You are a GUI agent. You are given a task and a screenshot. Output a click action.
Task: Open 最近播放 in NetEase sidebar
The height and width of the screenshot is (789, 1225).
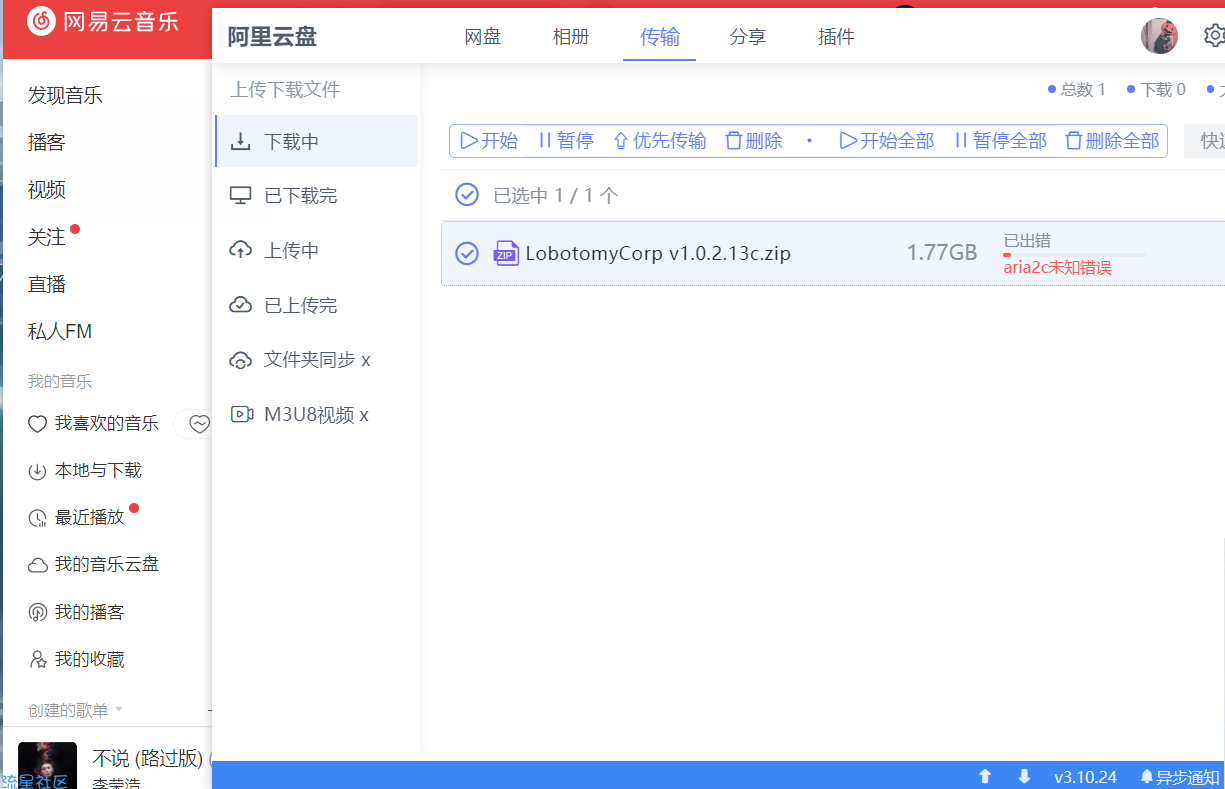pos(77,517)
